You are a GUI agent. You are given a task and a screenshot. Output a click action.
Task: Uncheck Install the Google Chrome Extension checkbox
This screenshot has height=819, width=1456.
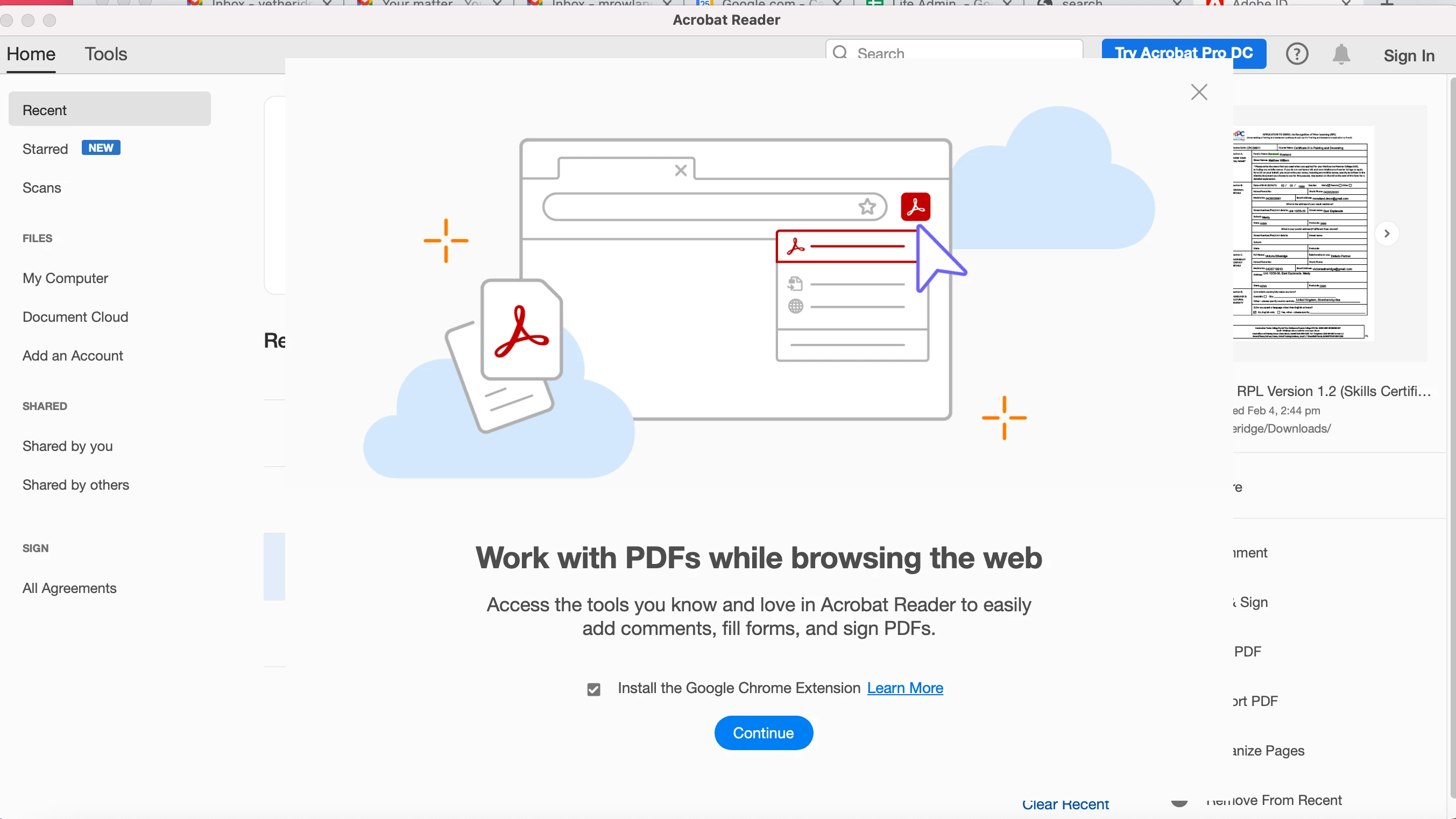pyautogui.click(x=593, y=689)
